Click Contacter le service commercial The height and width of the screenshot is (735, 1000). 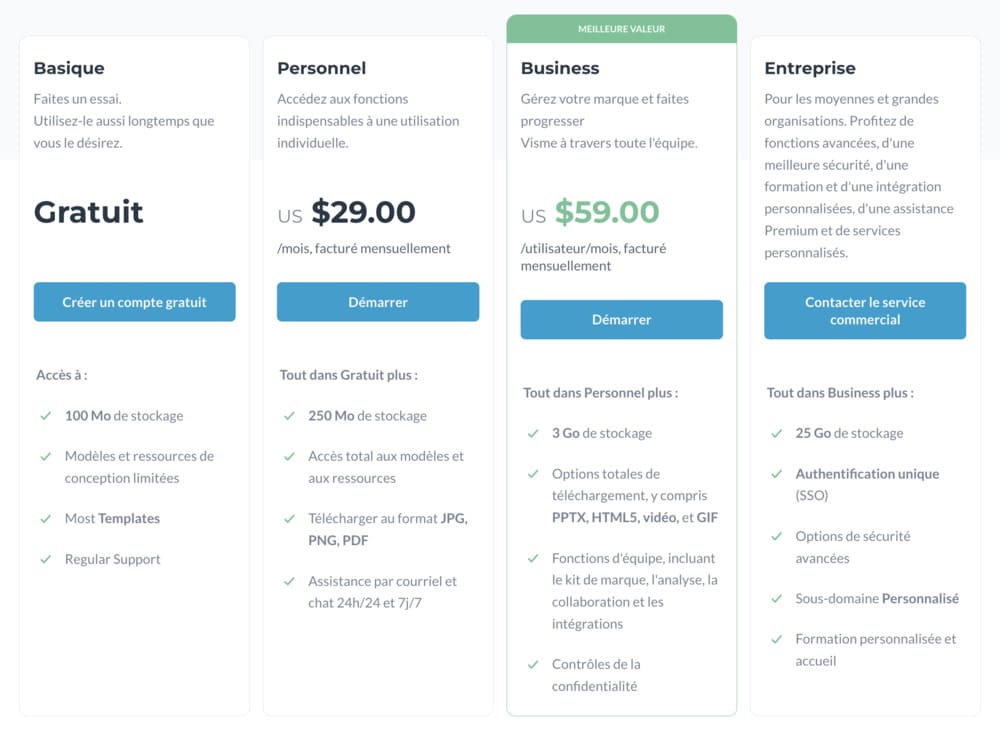(864, 310)
